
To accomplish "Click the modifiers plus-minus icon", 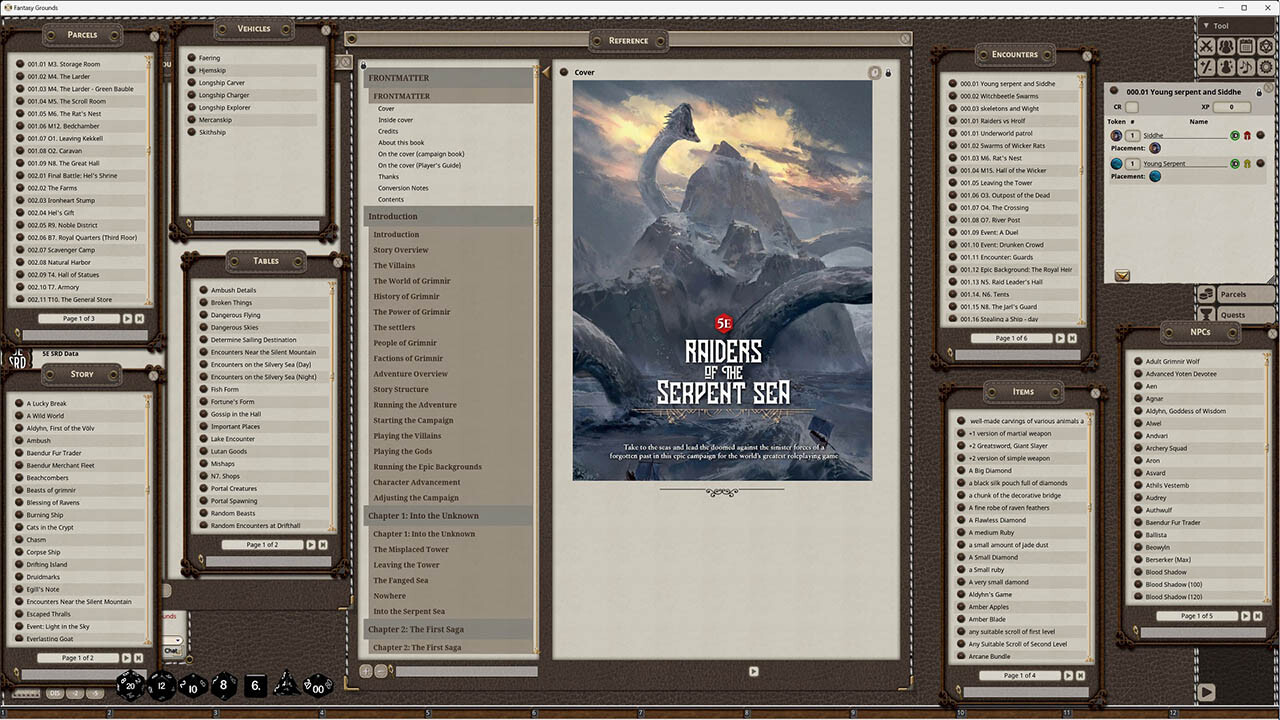I will 1207,67.
